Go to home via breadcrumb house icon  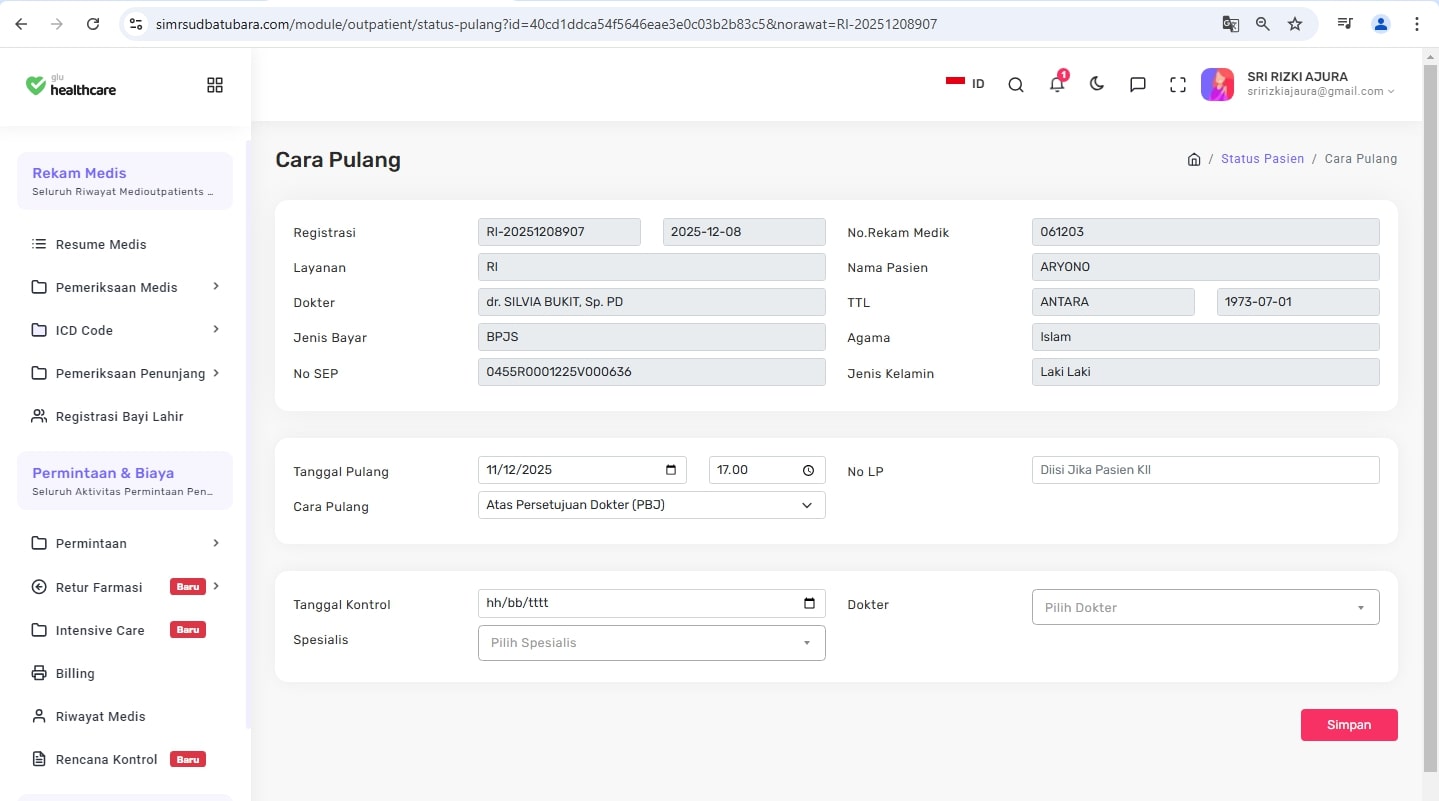1194,159
